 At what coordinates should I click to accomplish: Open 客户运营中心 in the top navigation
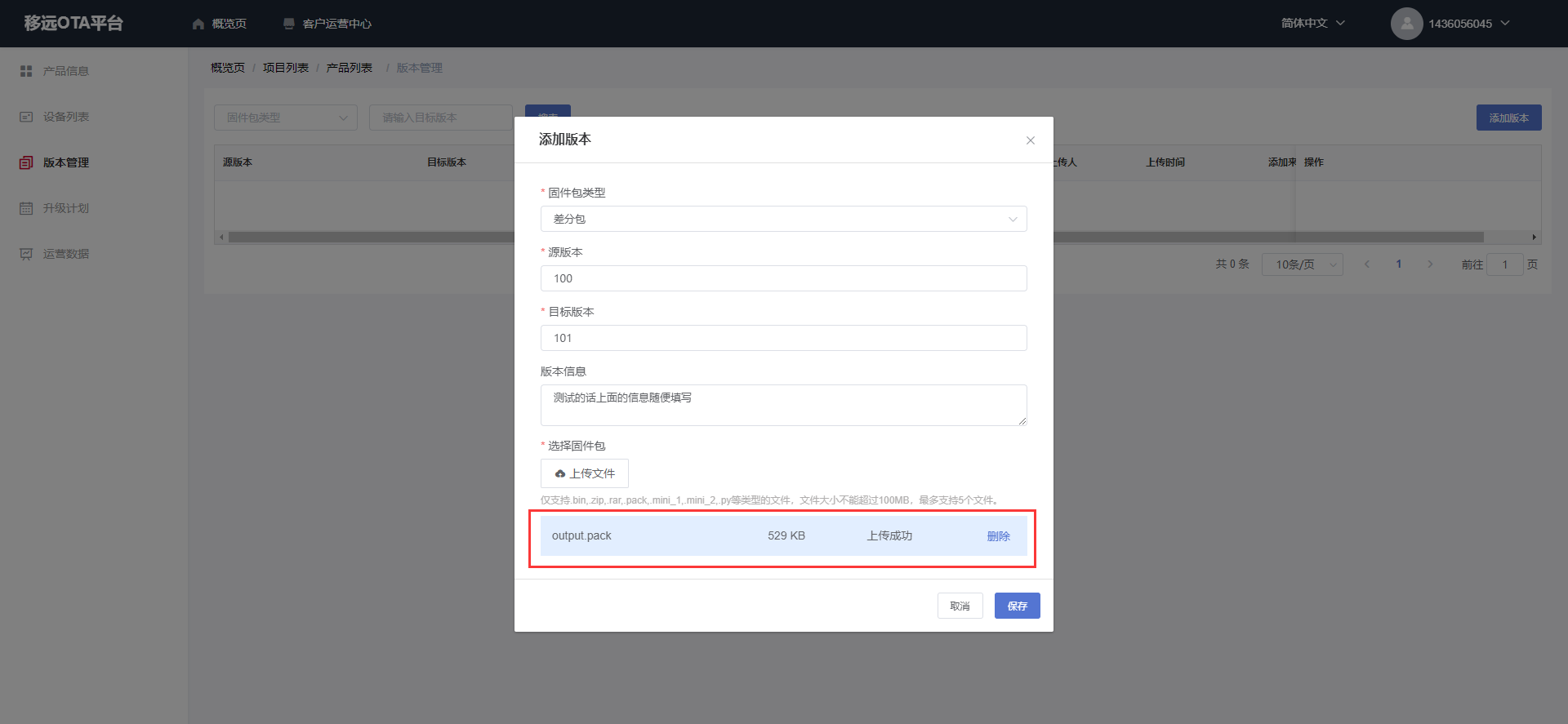(336, 24)
